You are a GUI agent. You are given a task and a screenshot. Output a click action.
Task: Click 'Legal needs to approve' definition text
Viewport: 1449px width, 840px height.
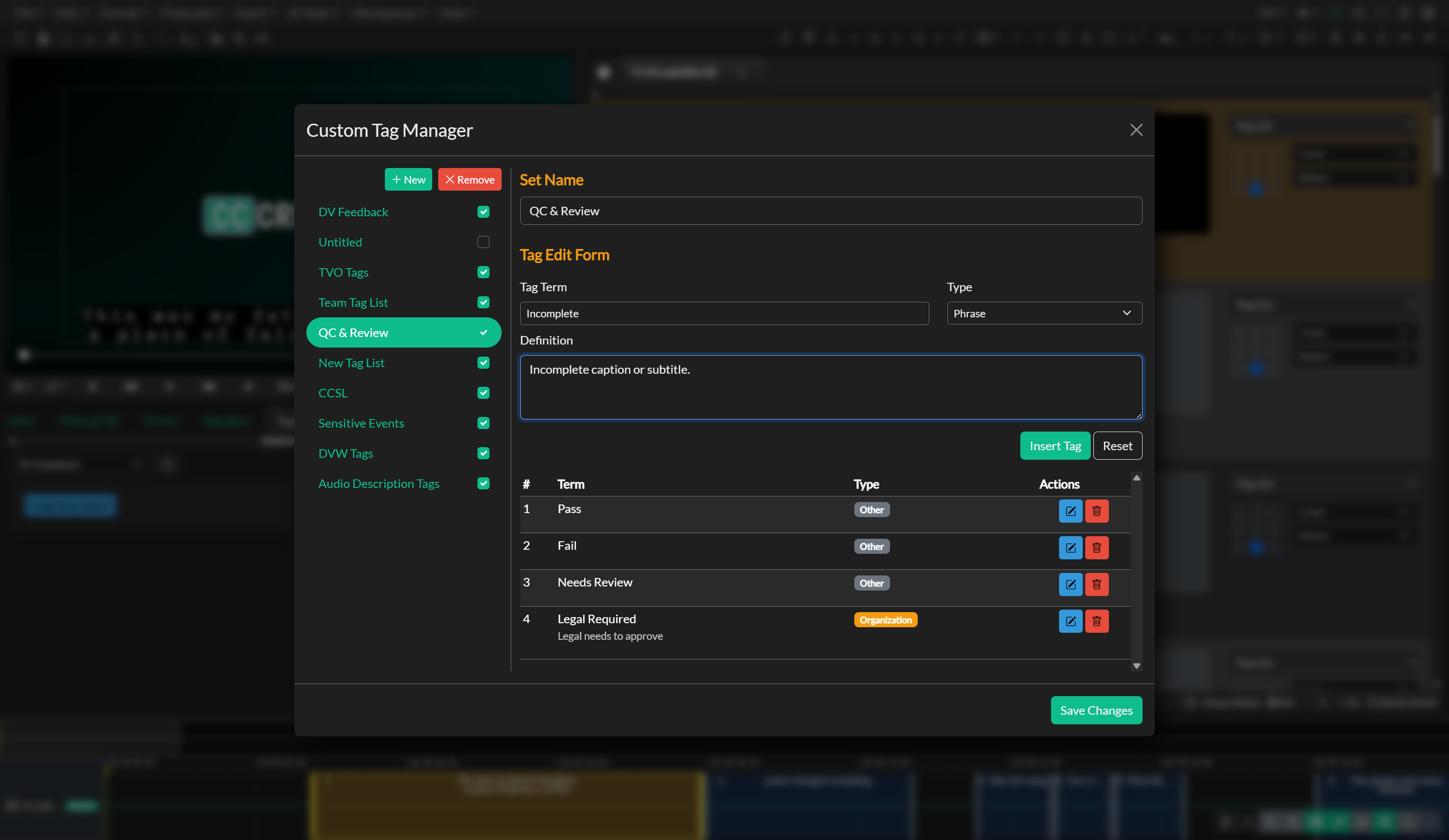point(609,636)
